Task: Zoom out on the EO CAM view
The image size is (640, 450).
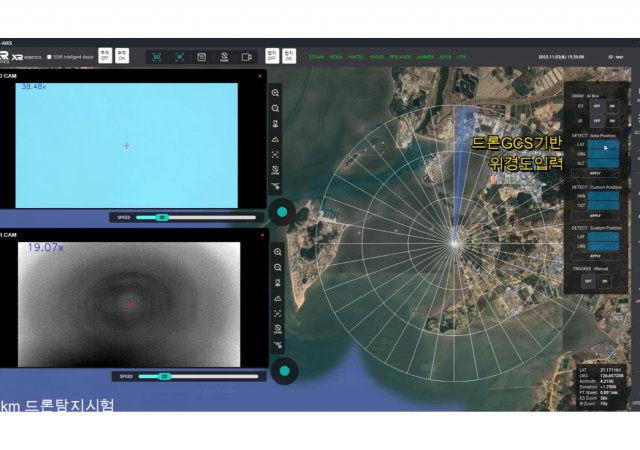Action: [x=275, y=108]
